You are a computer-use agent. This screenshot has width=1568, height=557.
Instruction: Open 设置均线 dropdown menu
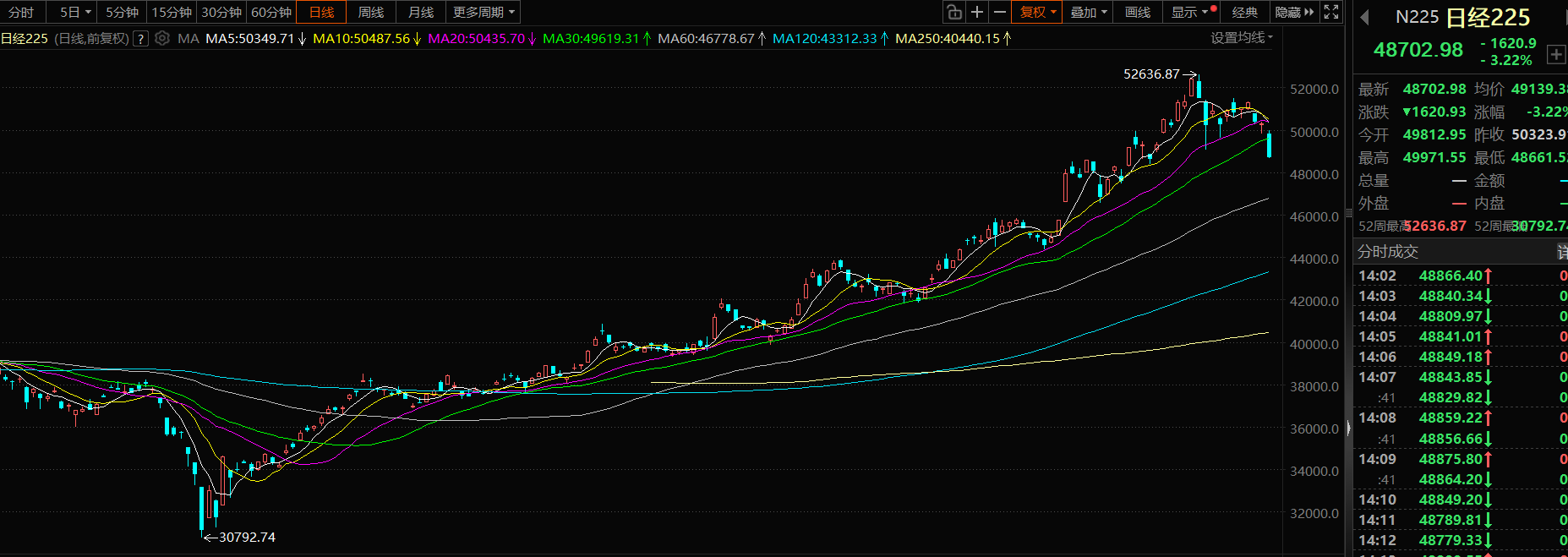point(1241,37)
